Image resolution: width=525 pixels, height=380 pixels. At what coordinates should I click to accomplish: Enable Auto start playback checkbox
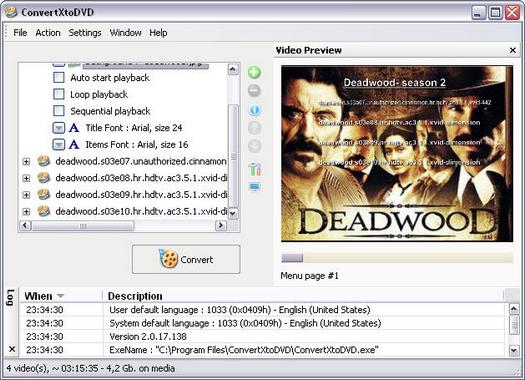pos(59,78)
